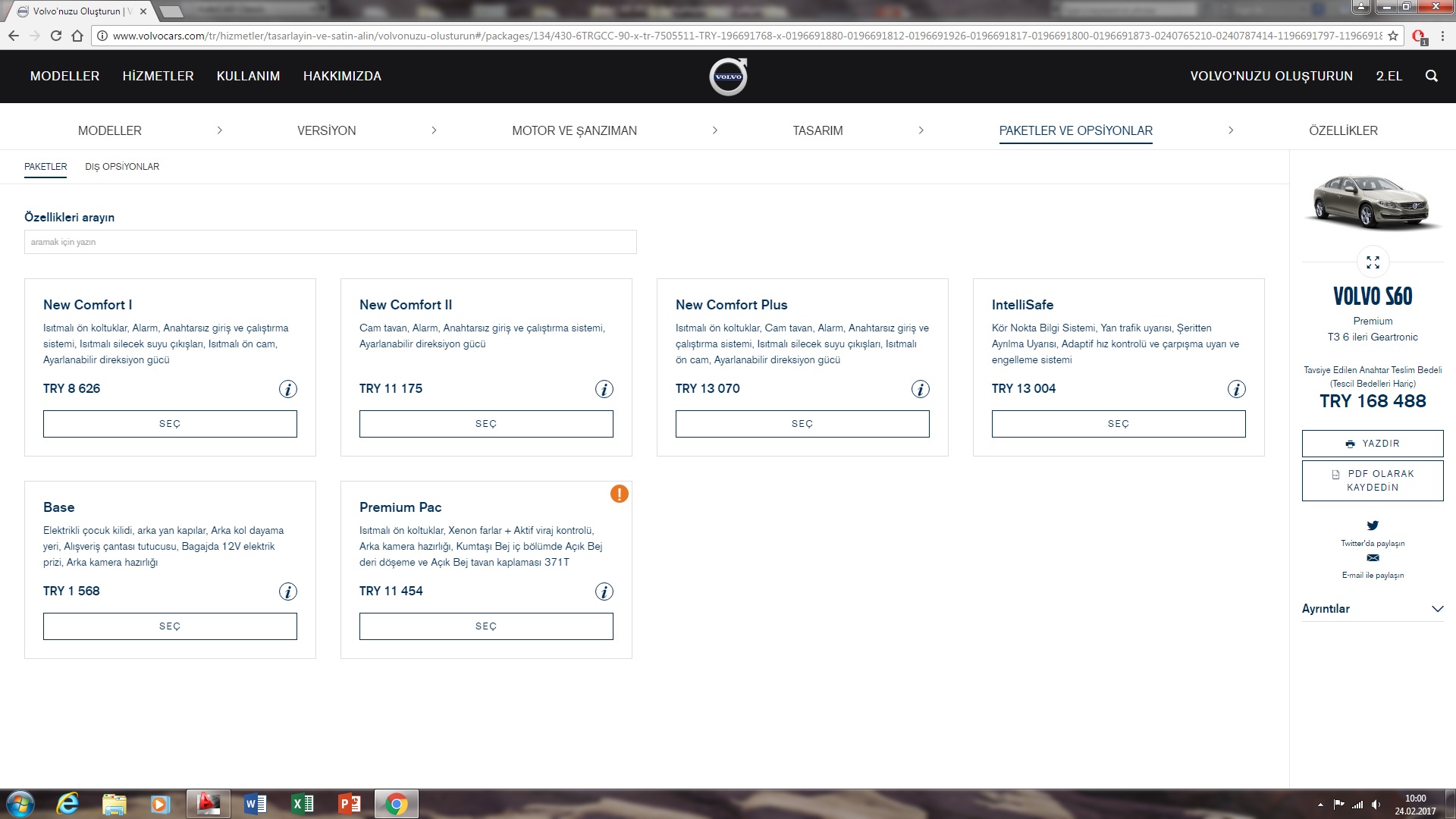Image resolution: width=1456 pixels, height=819 pixels.
Task: Share by e-mail envelope icon
Action: coord(1373,557)
